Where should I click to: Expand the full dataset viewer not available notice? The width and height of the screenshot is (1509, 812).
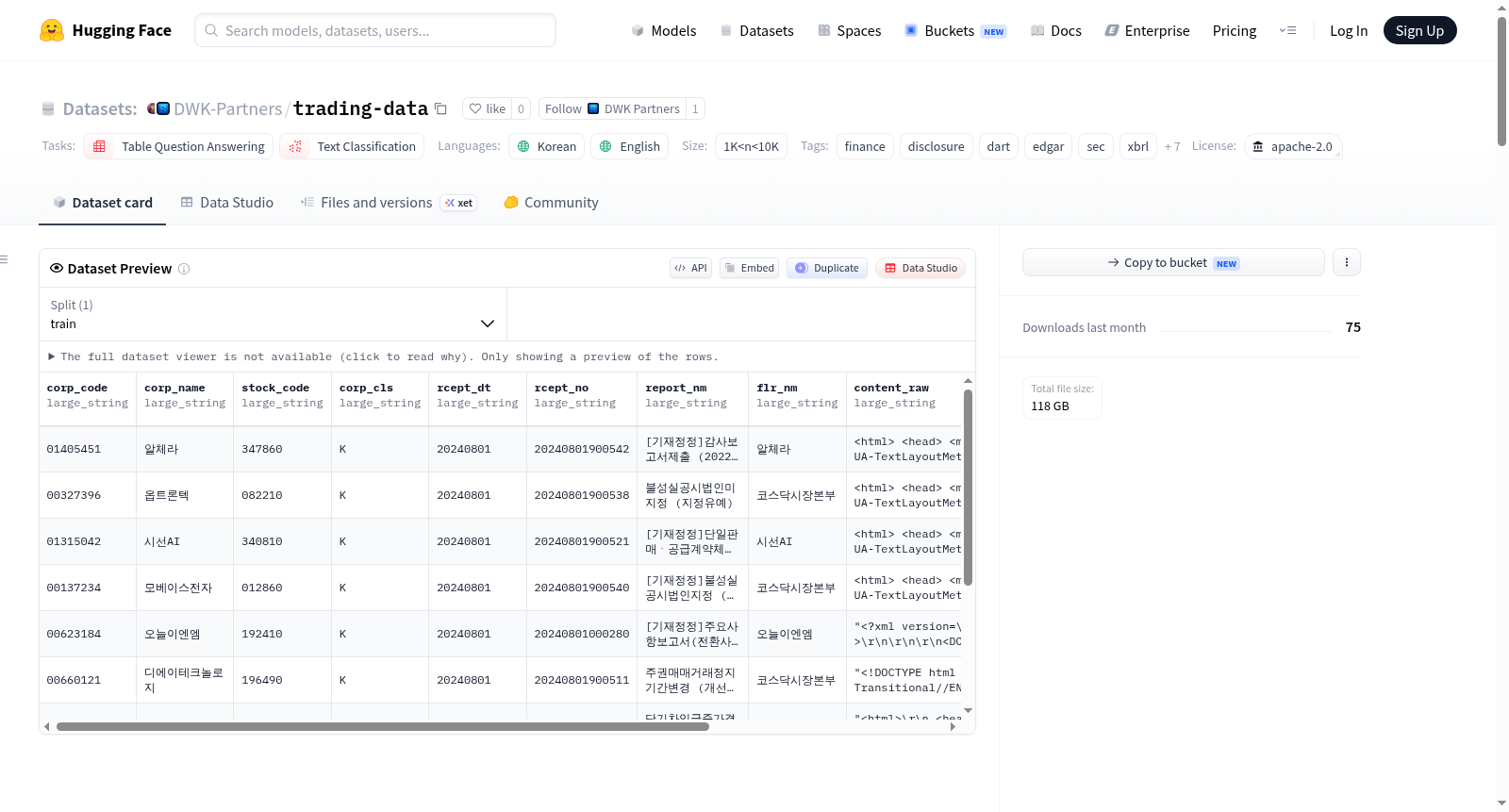point(384,356)
